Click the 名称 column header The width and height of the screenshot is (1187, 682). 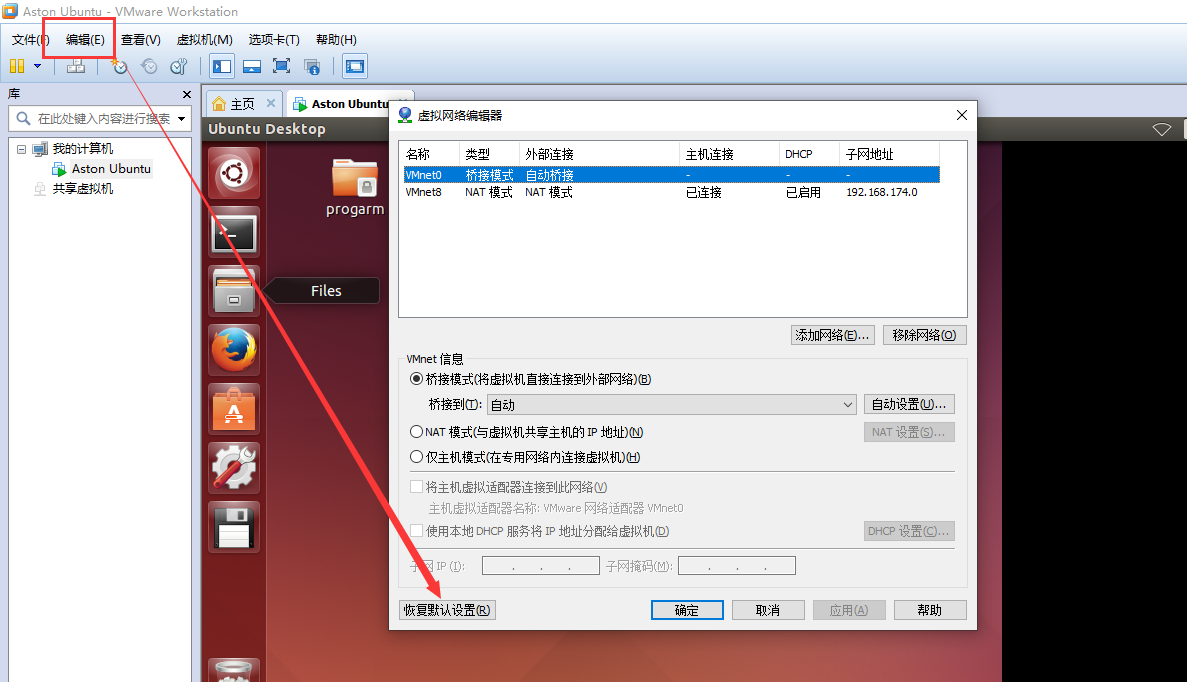pyautogui.click(x=431, y=154)
